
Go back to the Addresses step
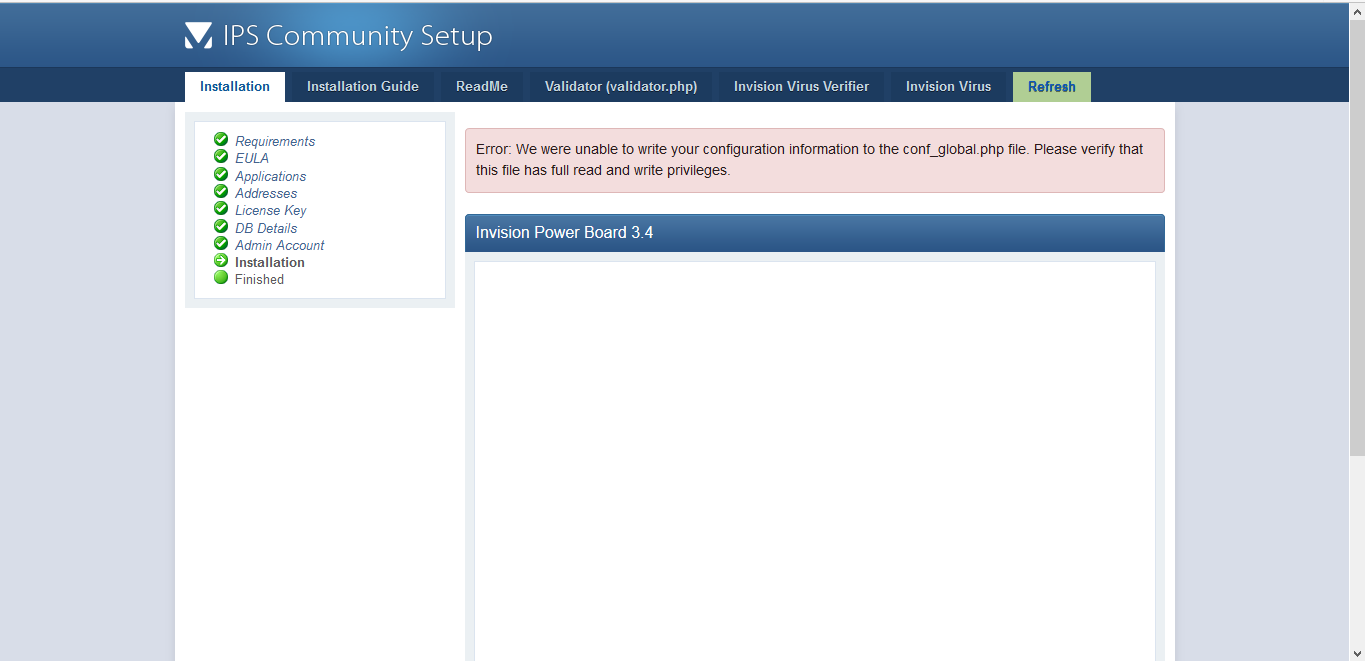coord(266,193)
